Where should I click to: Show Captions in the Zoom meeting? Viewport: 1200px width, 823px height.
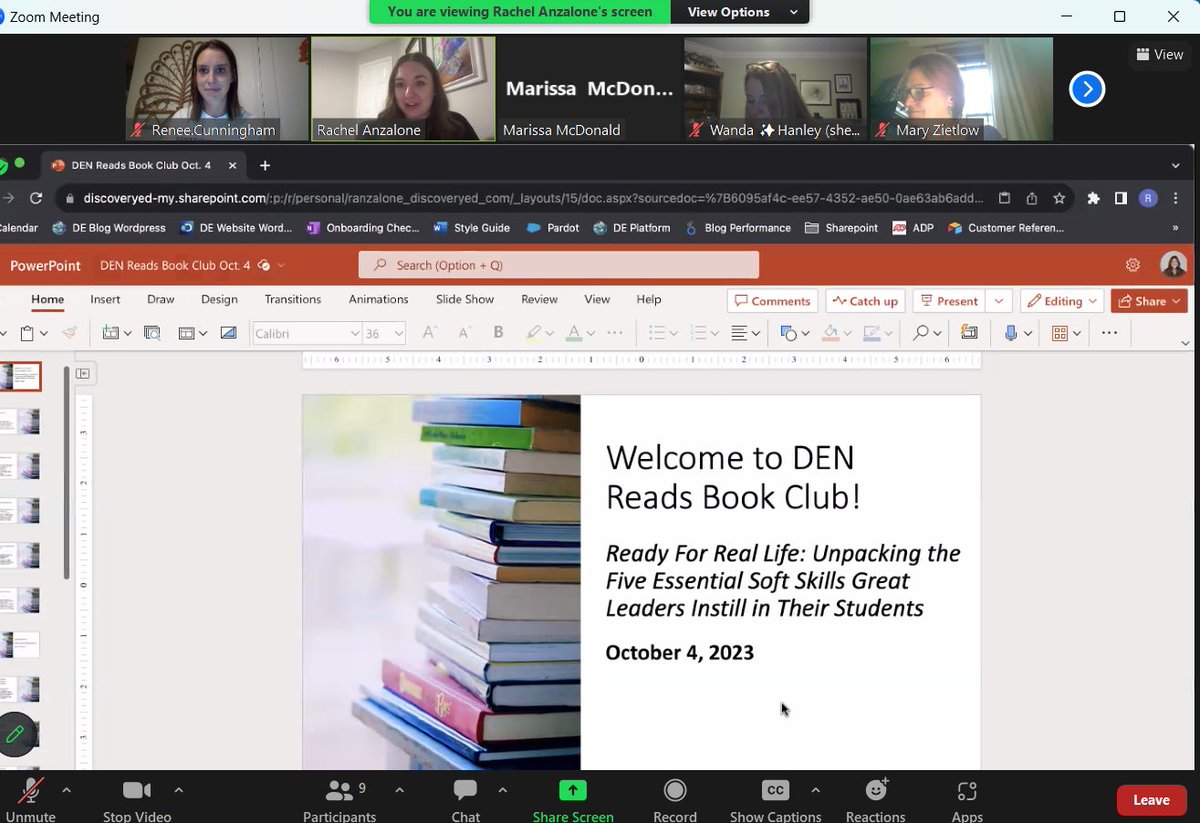(775, 800)
